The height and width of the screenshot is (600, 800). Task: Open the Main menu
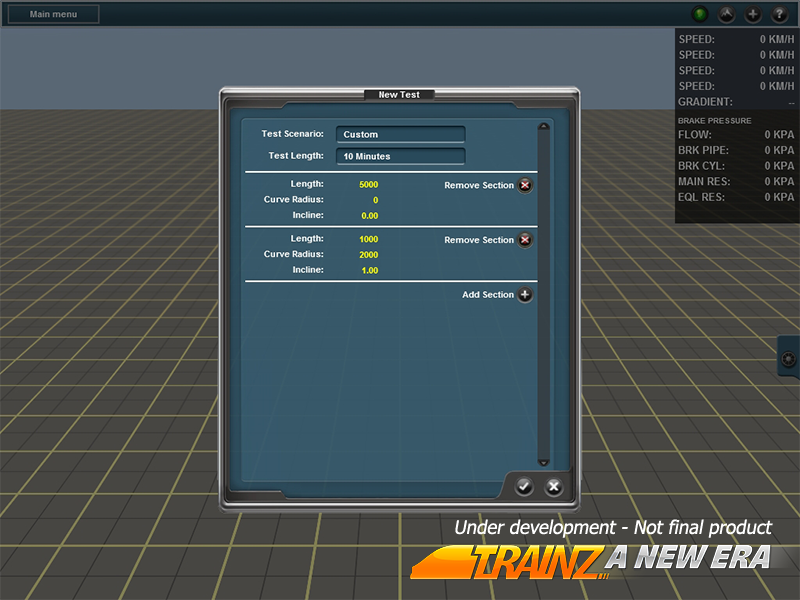(52, 13)
